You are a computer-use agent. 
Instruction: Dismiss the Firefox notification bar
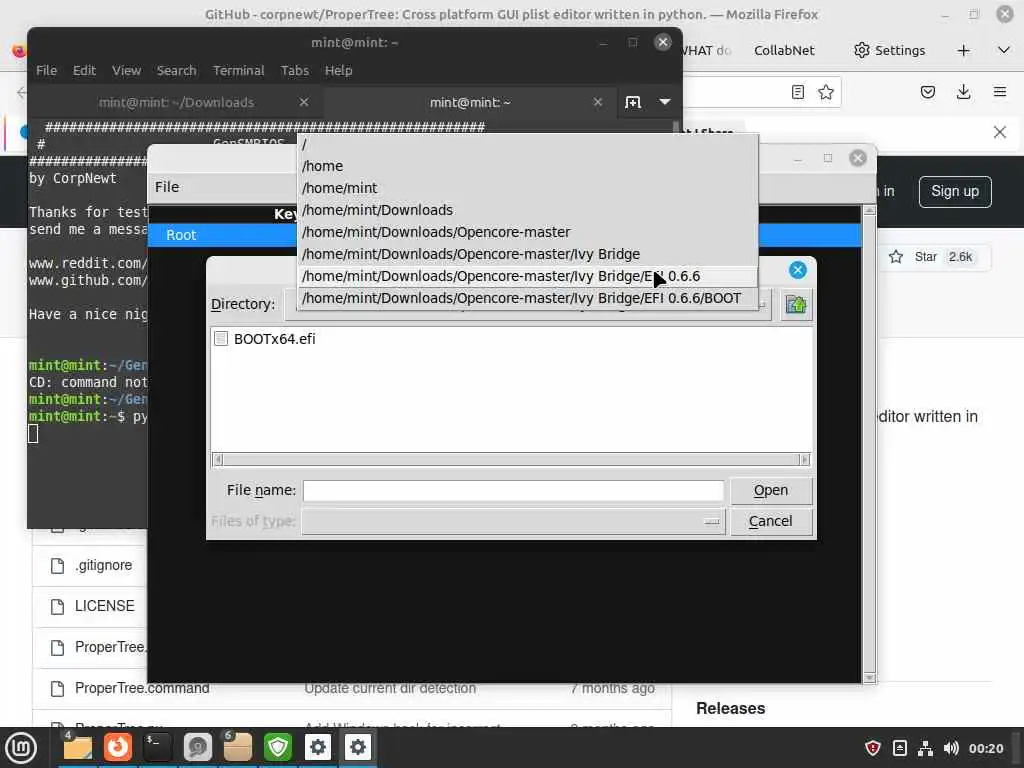click(999, 132)
